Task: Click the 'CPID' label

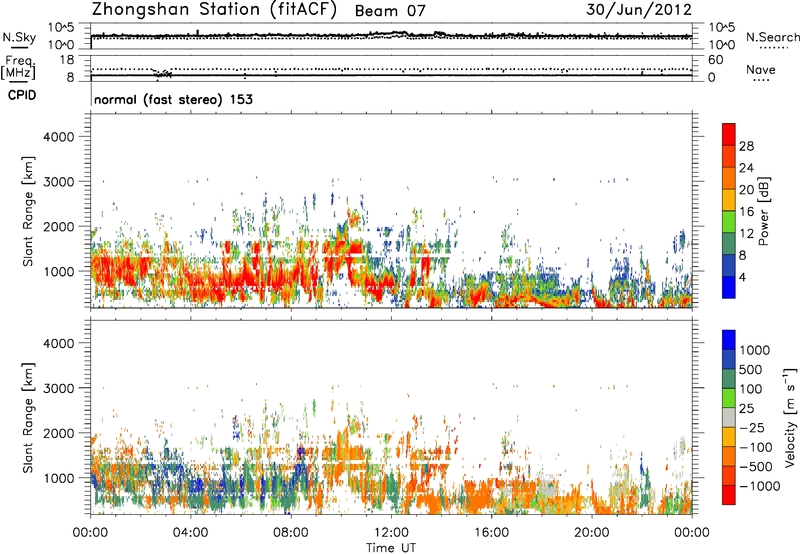Action: pyautogui.click(x=22, y=95)
